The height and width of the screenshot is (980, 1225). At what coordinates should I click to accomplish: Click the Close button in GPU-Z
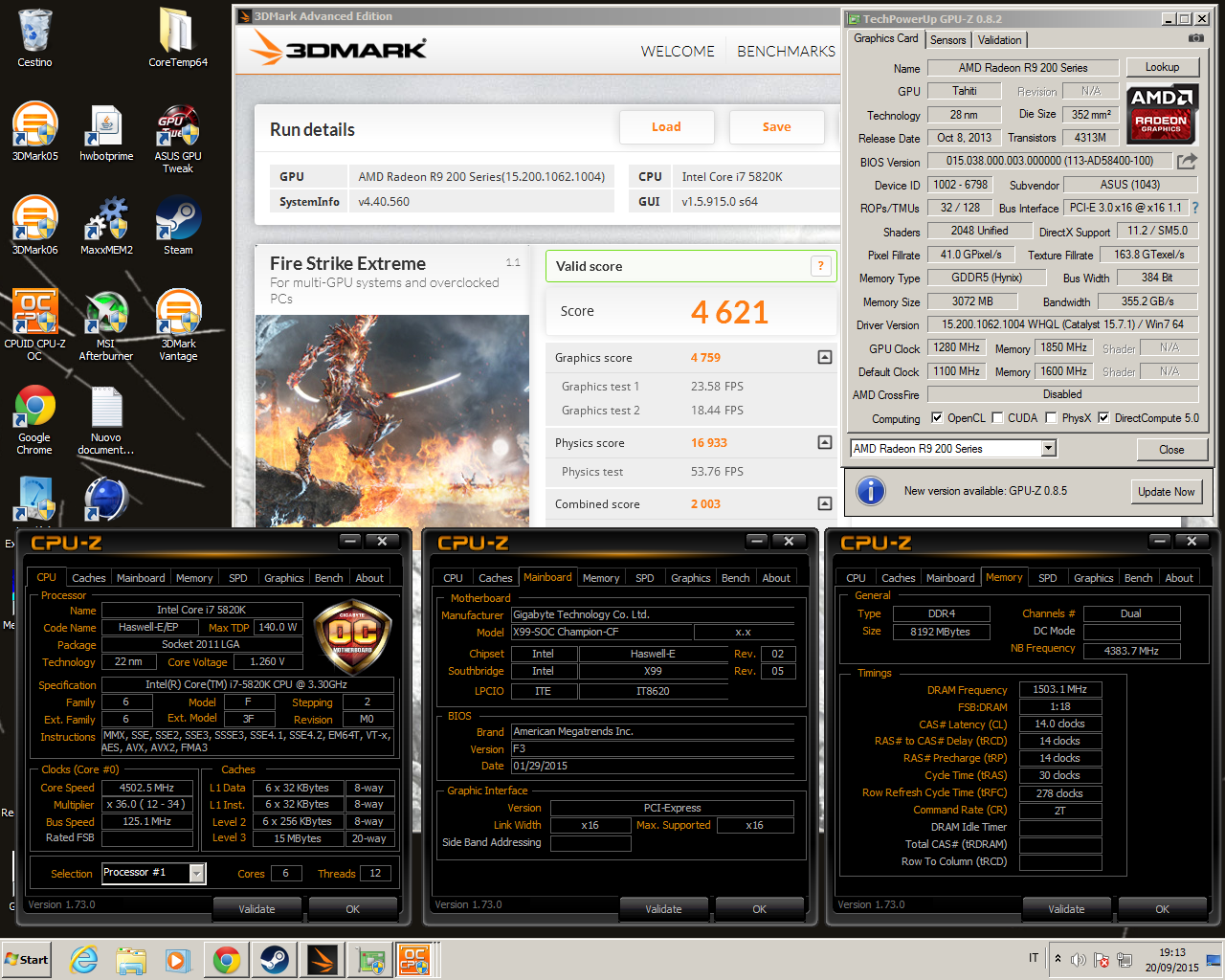coord(1171,450)
